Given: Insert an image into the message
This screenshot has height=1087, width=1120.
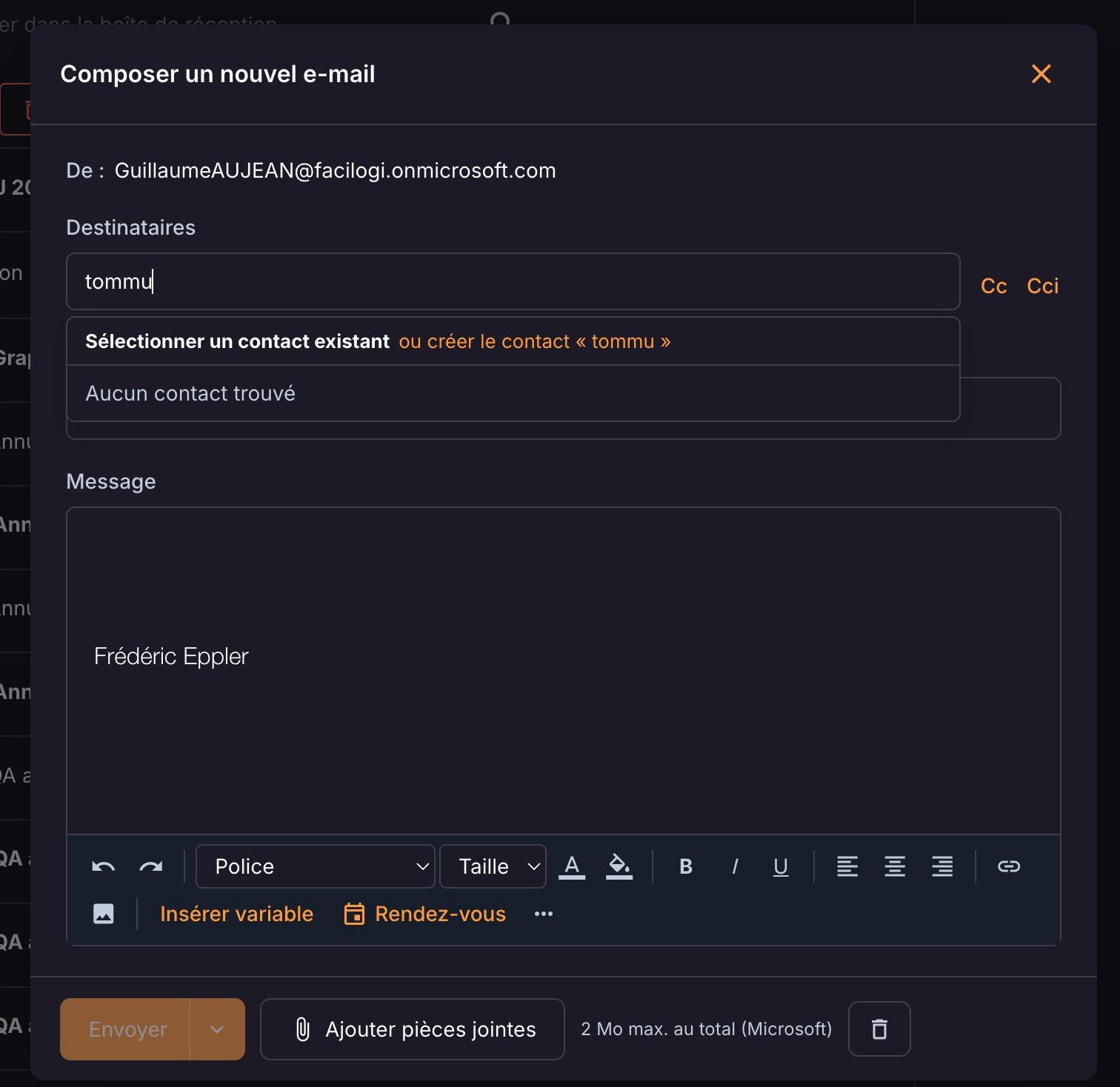Looking at the screenshot, I should tap(104, 914).
